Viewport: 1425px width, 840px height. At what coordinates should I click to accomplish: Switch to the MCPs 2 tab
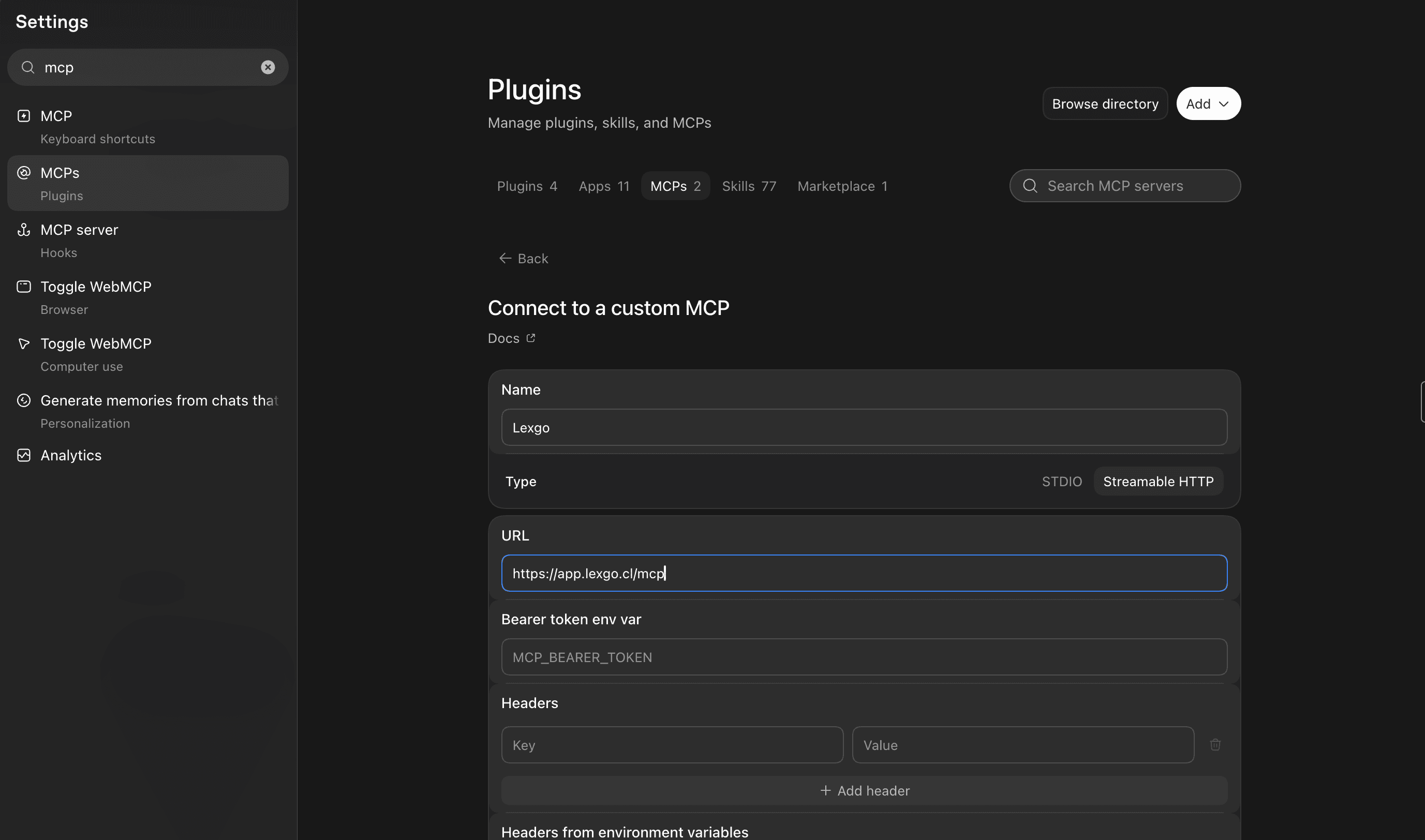675,186
